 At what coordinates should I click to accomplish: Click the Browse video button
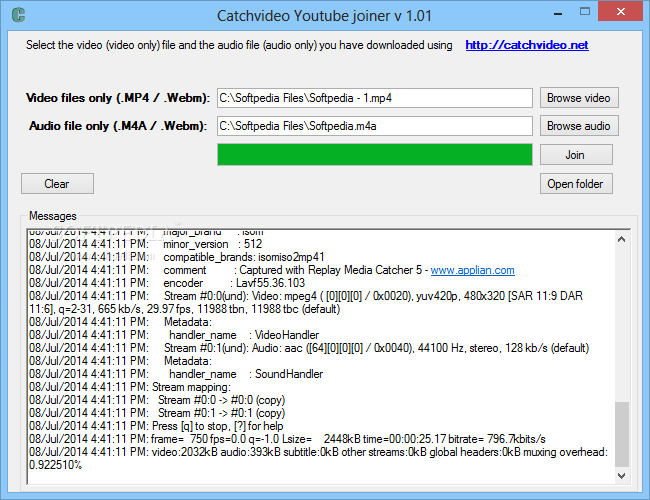[579, 98]
